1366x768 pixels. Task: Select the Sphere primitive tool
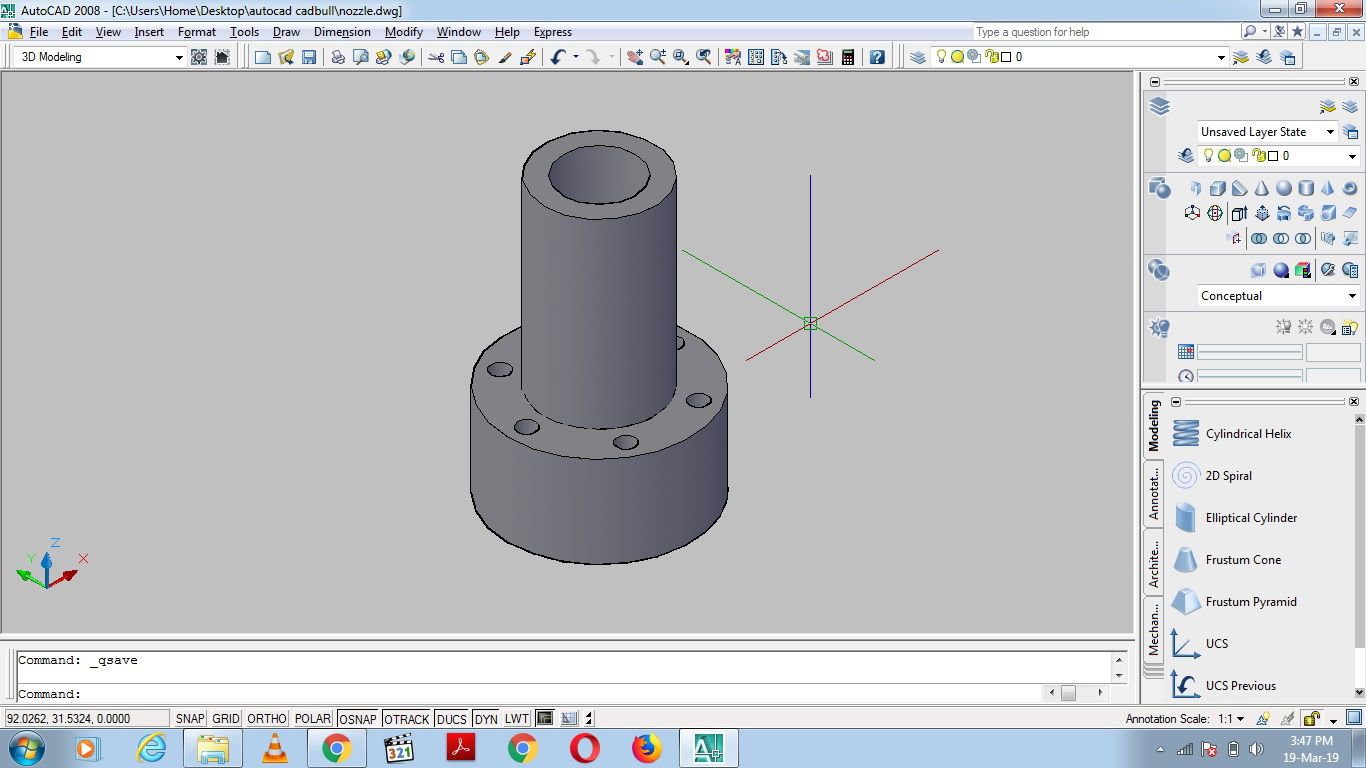[x=1284, y=188]
